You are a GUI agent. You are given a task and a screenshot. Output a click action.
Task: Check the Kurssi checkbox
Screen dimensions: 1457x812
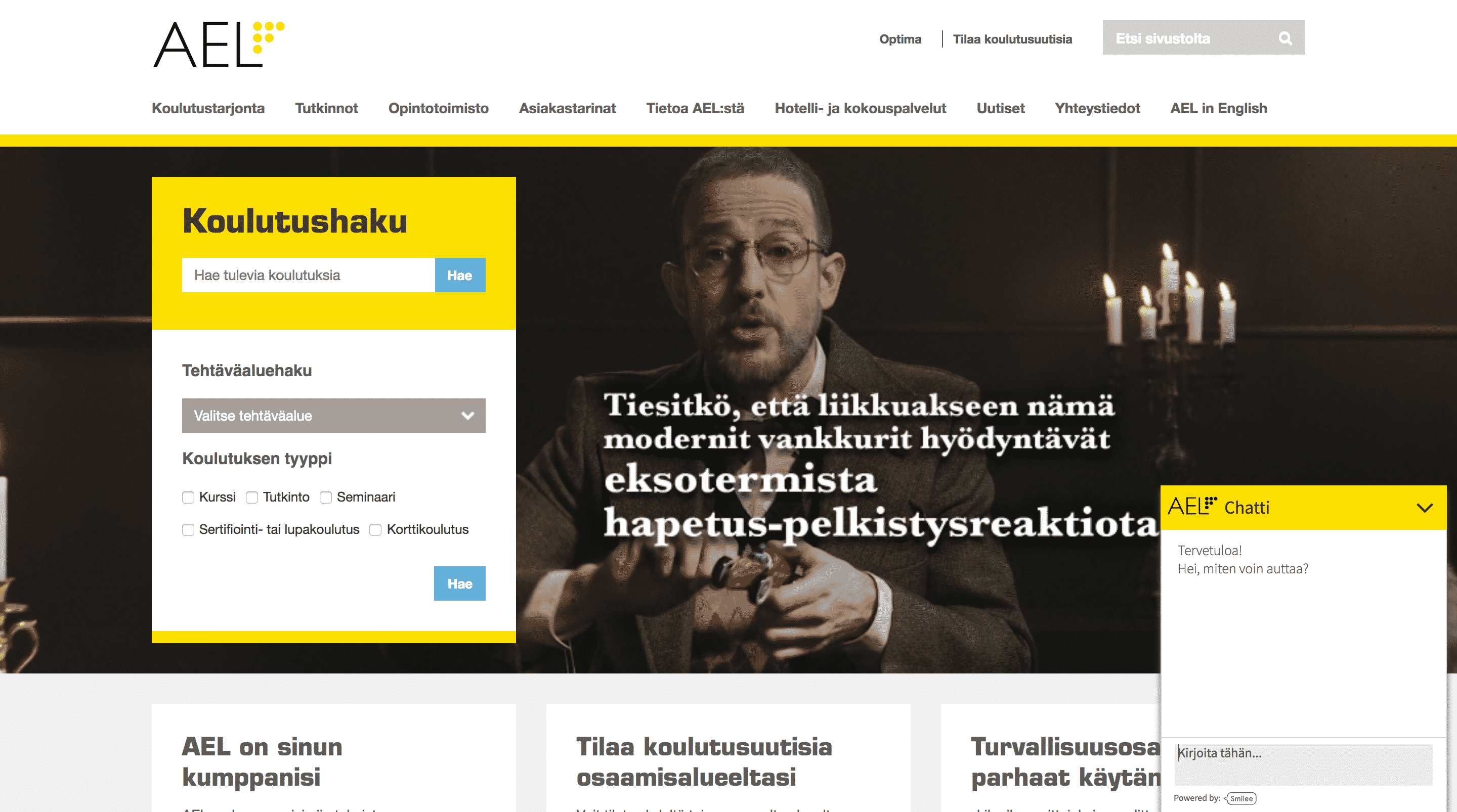[188, 498]
